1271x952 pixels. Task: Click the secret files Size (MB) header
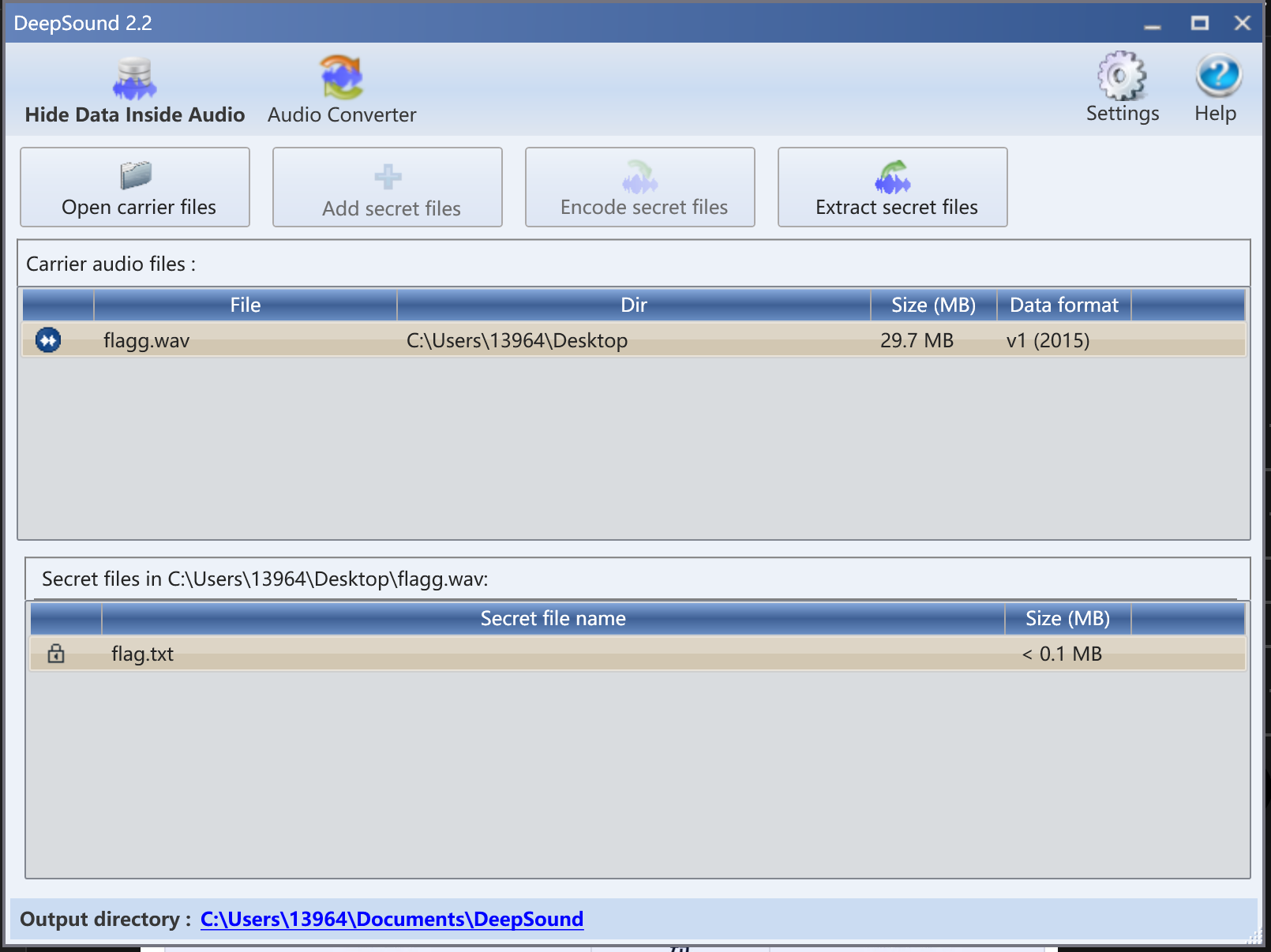tap(1068, 619)
